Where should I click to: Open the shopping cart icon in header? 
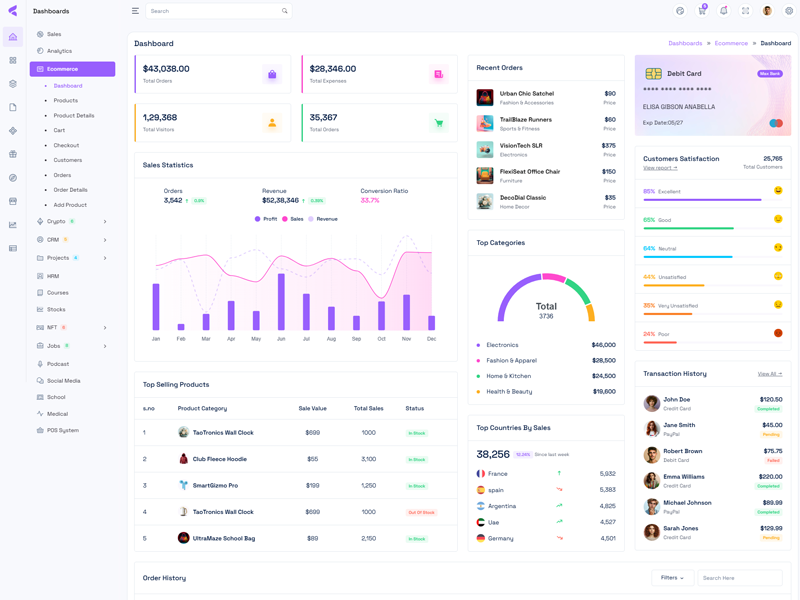click(x=702, y=11)
